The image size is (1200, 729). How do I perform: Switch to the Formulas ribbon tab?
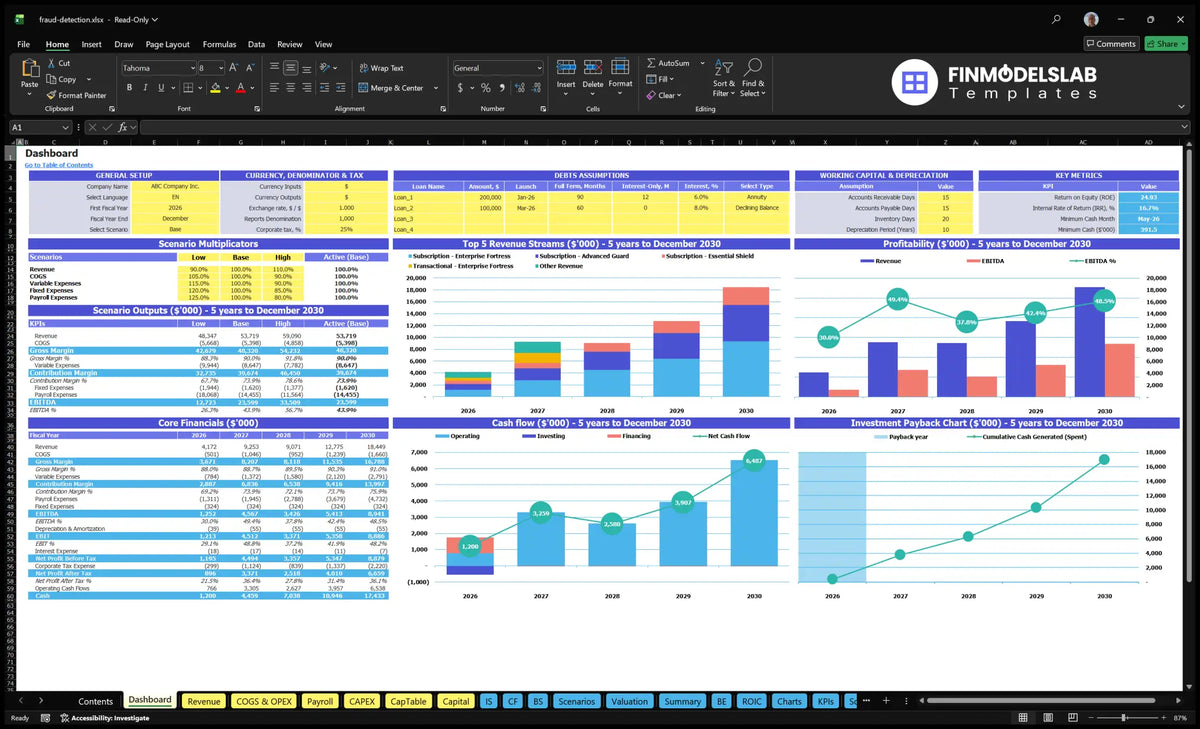pos(219,44)
